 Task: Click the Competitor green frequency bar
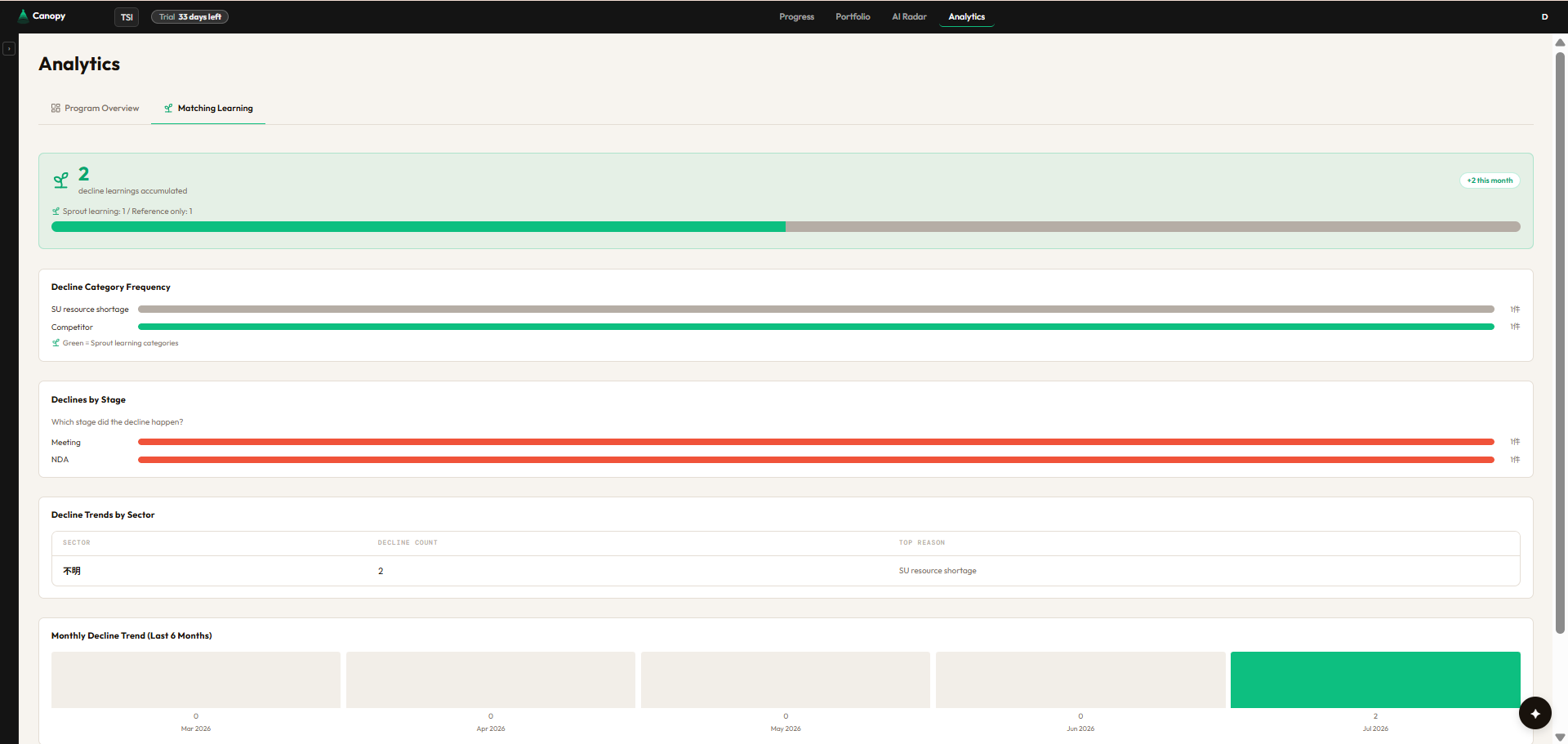[816, 327]
